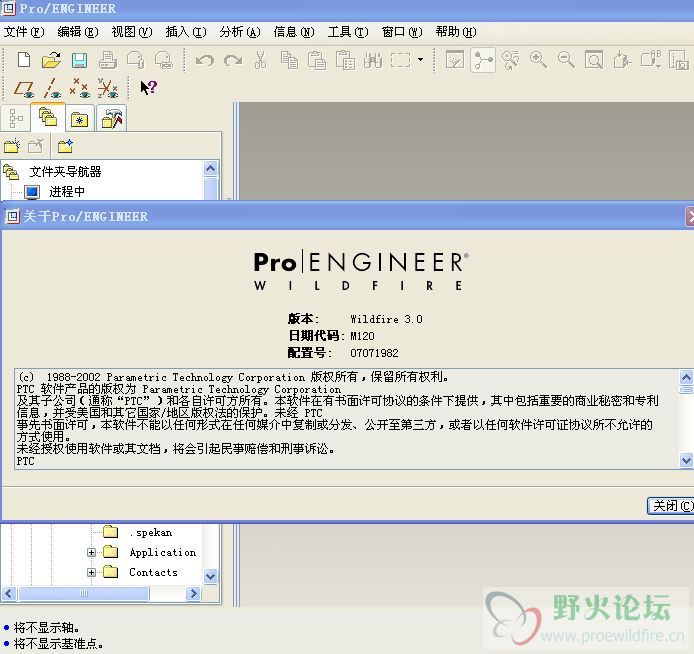
Task: Open the 视图(V) menu
Action: [132, 32]
